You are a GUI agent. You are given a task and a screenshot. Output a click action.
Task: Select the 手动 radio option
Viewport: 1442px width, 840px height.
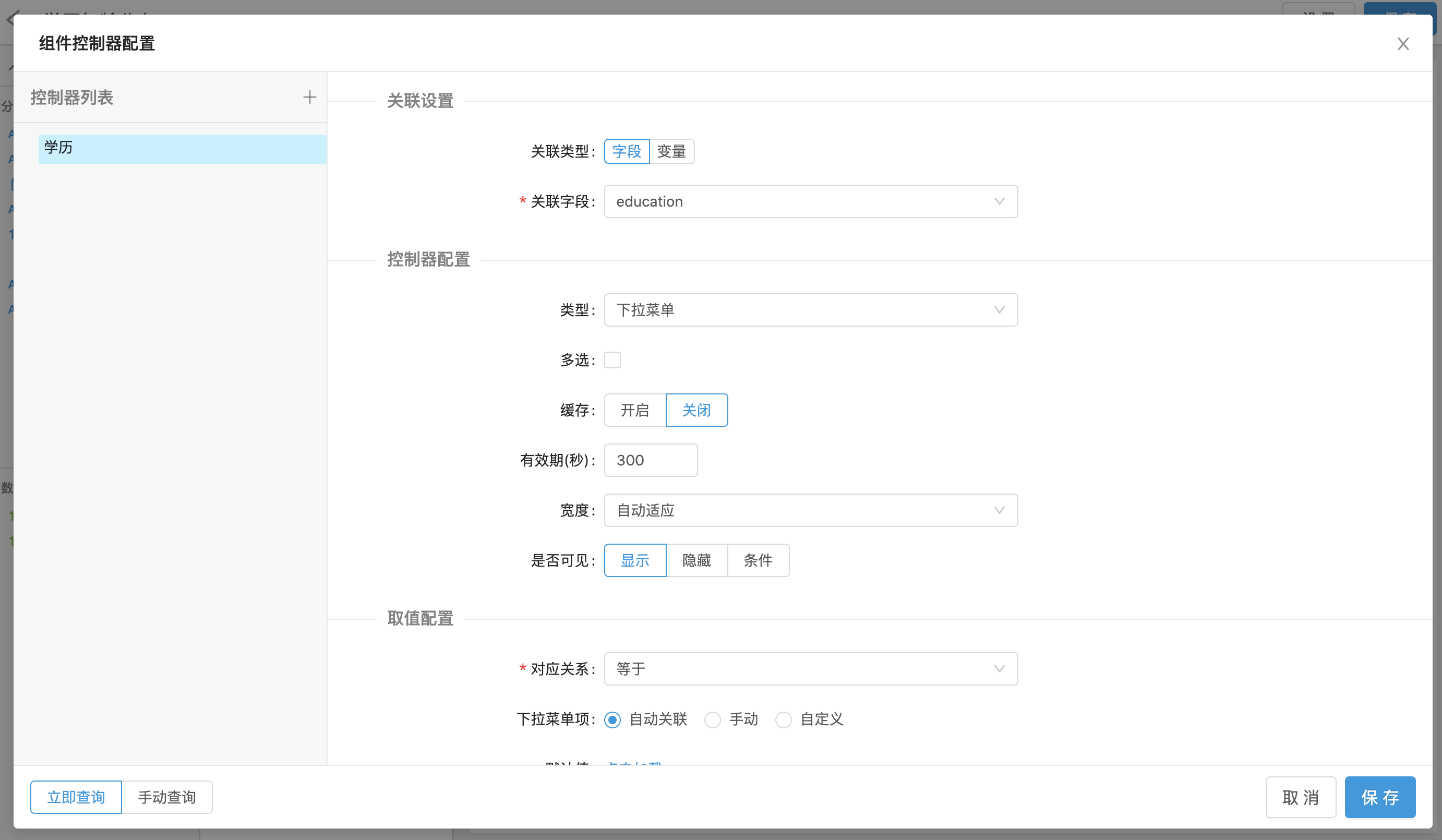pyautogui.click(x=713, y=719)
